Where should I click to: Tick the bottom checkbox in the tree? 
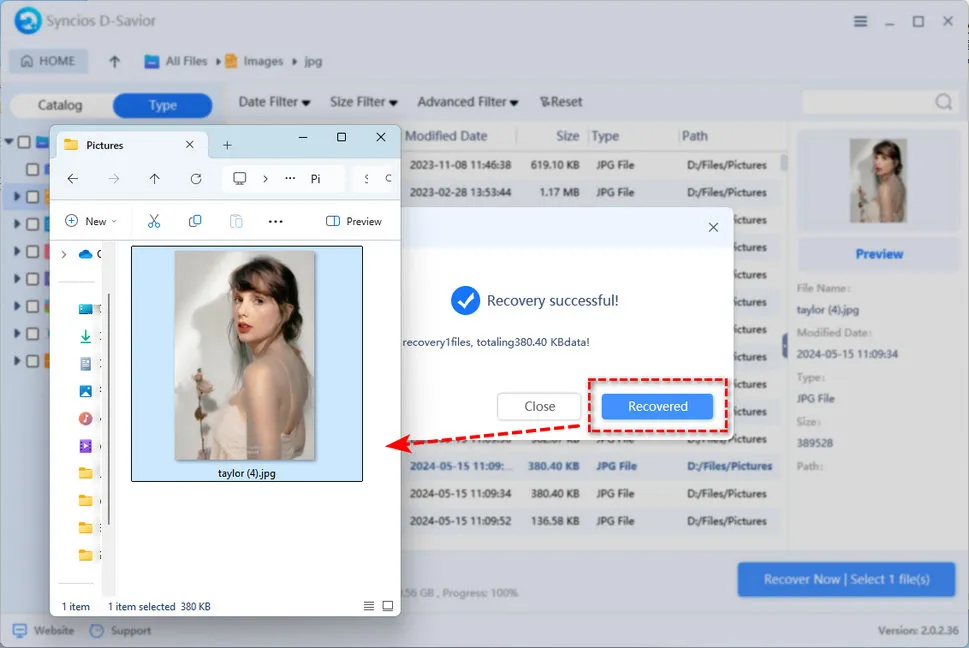pos(33,361)
